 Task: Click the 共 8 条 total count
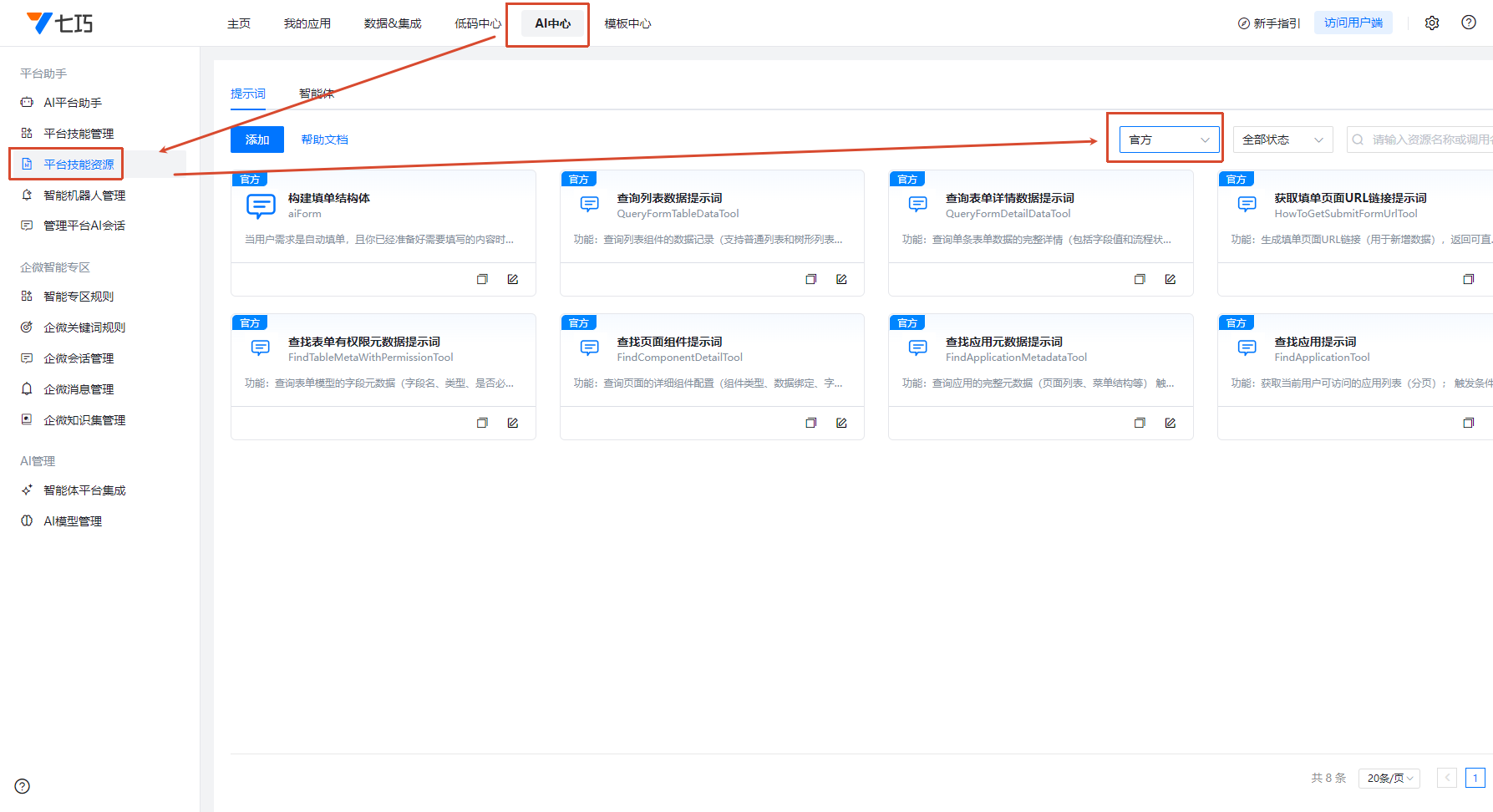pos(1328,778)
